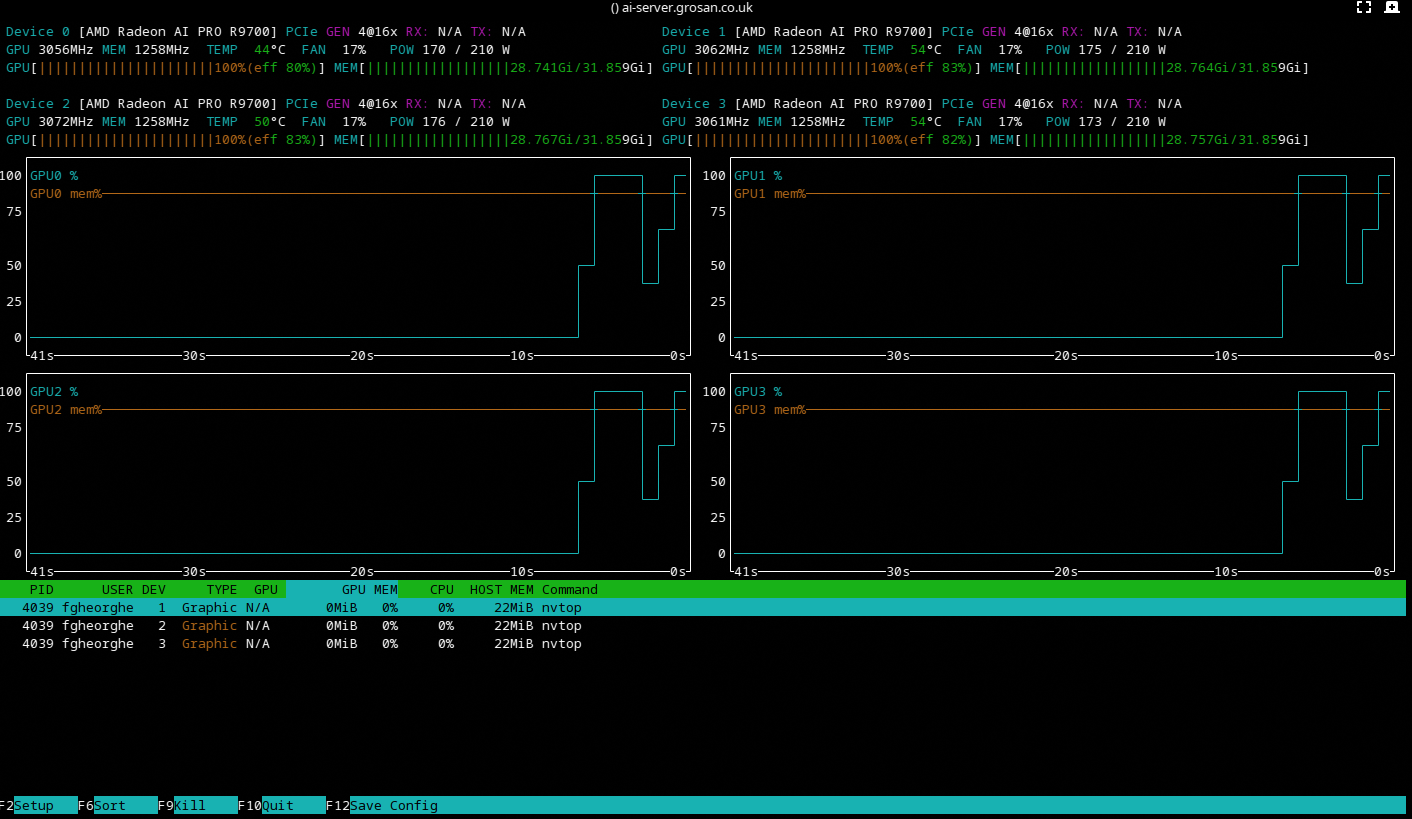Toggle fullscreen with the corner-brackets icon

pos(1363,7)
